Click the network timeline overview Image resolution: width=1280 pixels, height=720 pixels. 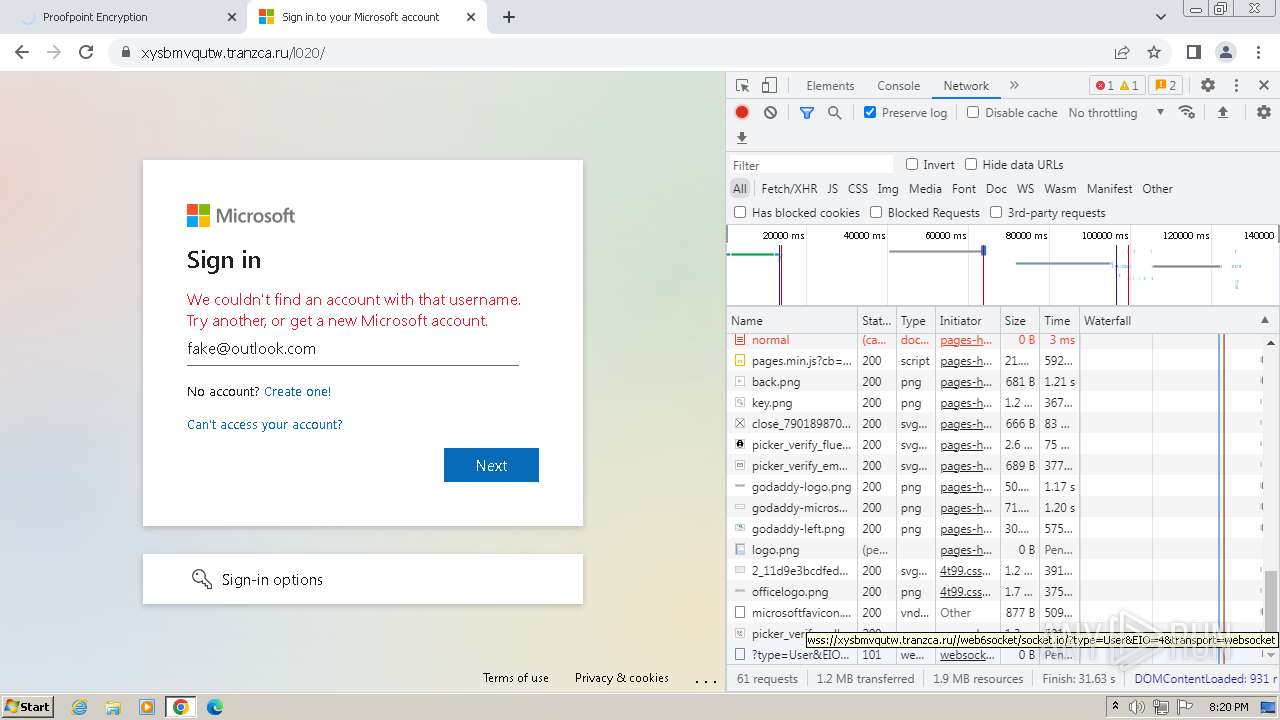click(1003, 265)
